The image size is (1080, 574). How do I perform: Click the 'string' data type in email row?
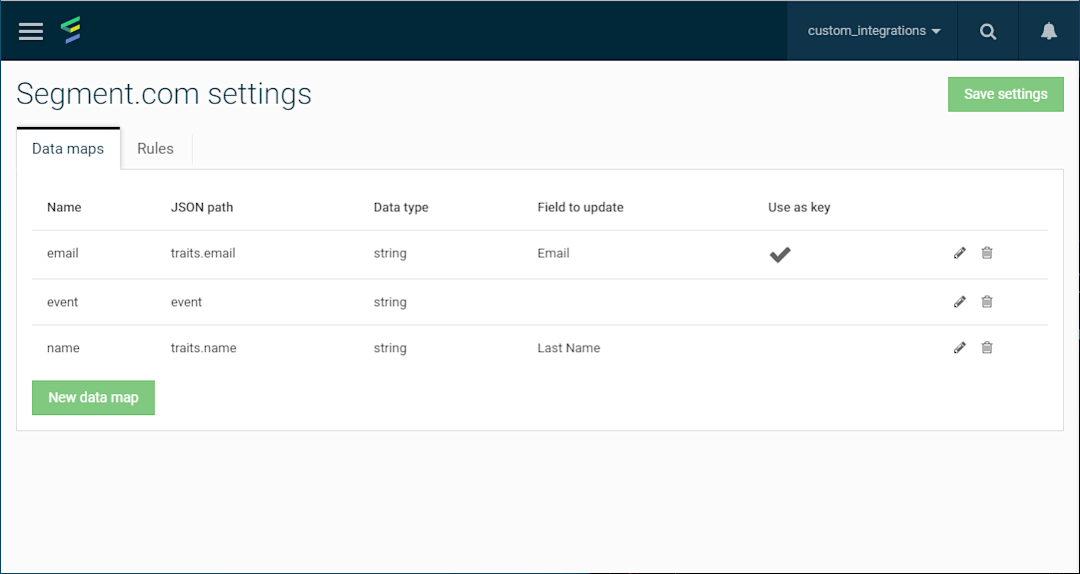391,254
